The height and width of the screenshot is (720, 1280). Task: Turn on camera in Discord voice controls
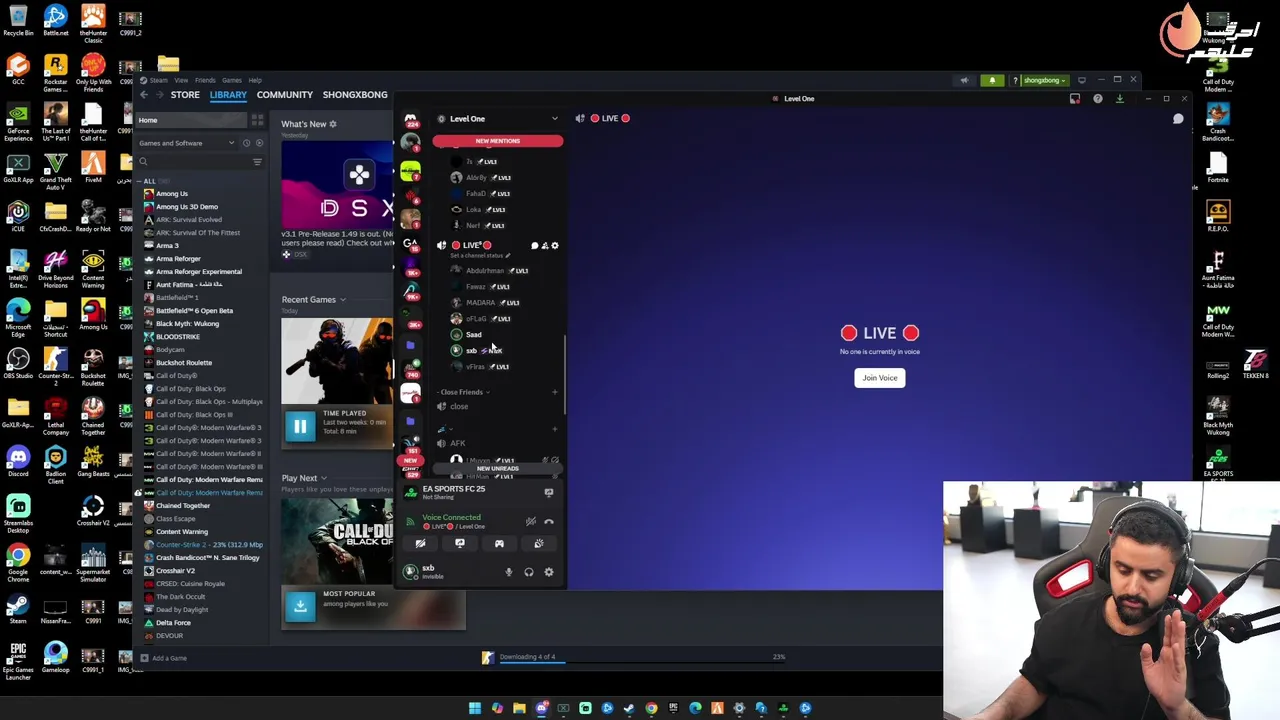[x=420, y=543]
